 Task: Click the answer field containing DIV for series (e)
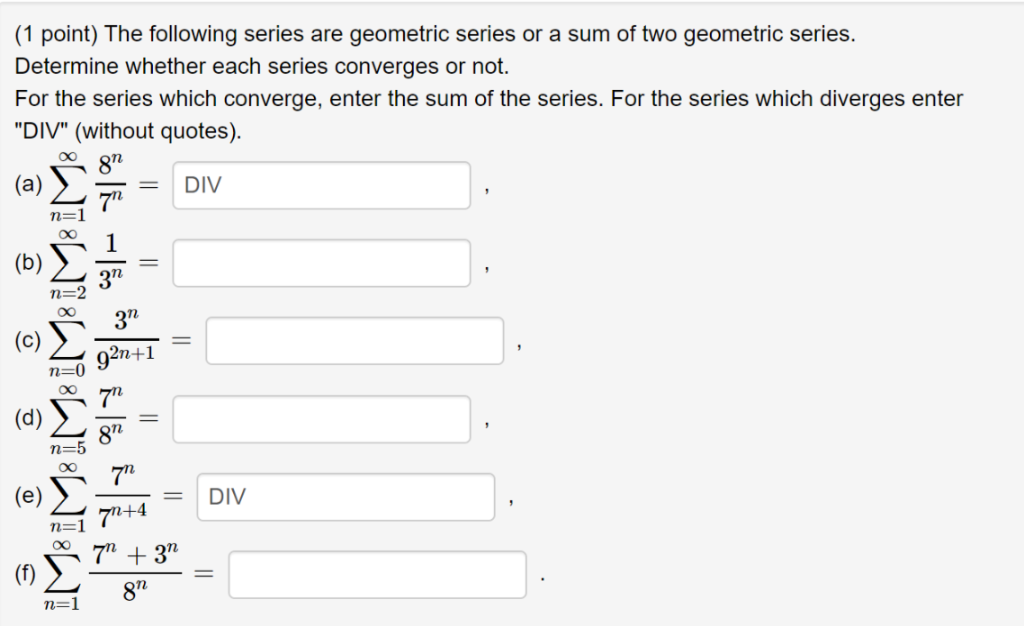(345, 495)
